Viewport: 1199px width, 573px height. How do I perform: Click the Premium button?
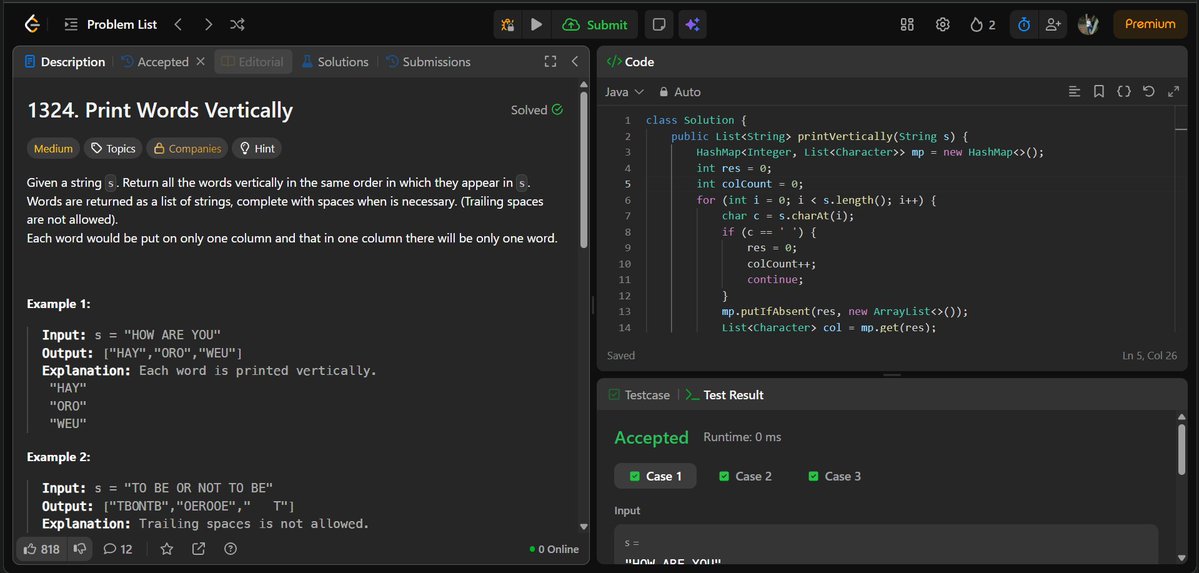[1149, 24]
